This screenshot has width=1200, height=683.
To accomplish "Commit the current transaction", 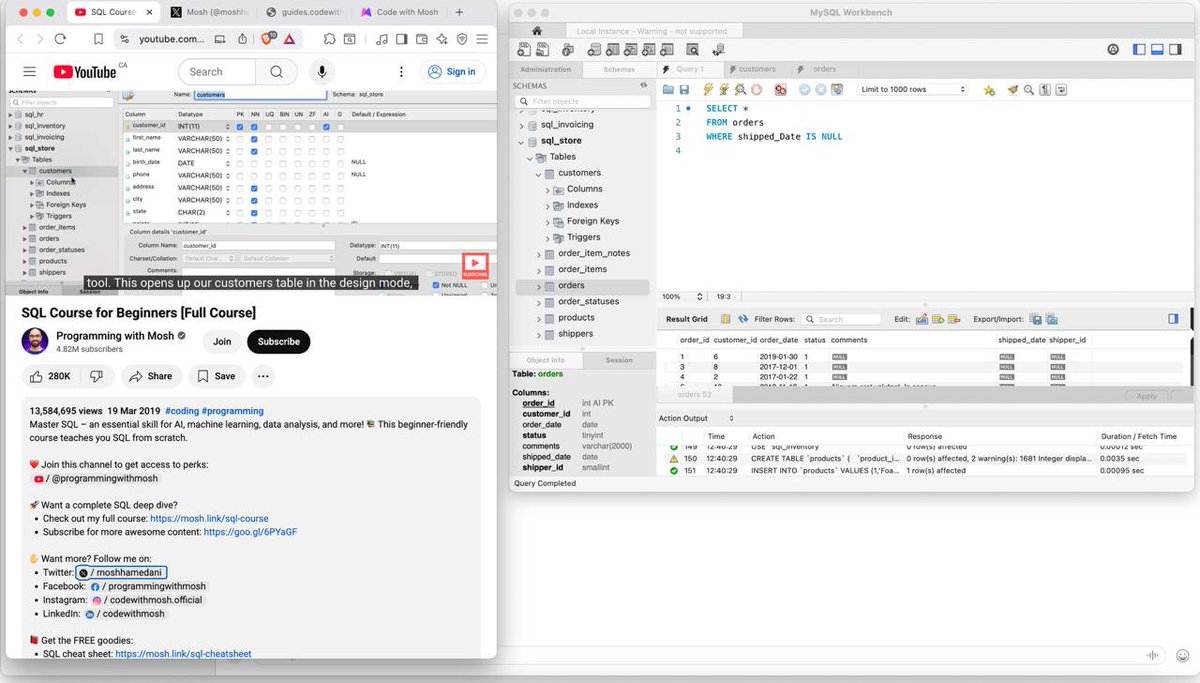I will [805, 90].
